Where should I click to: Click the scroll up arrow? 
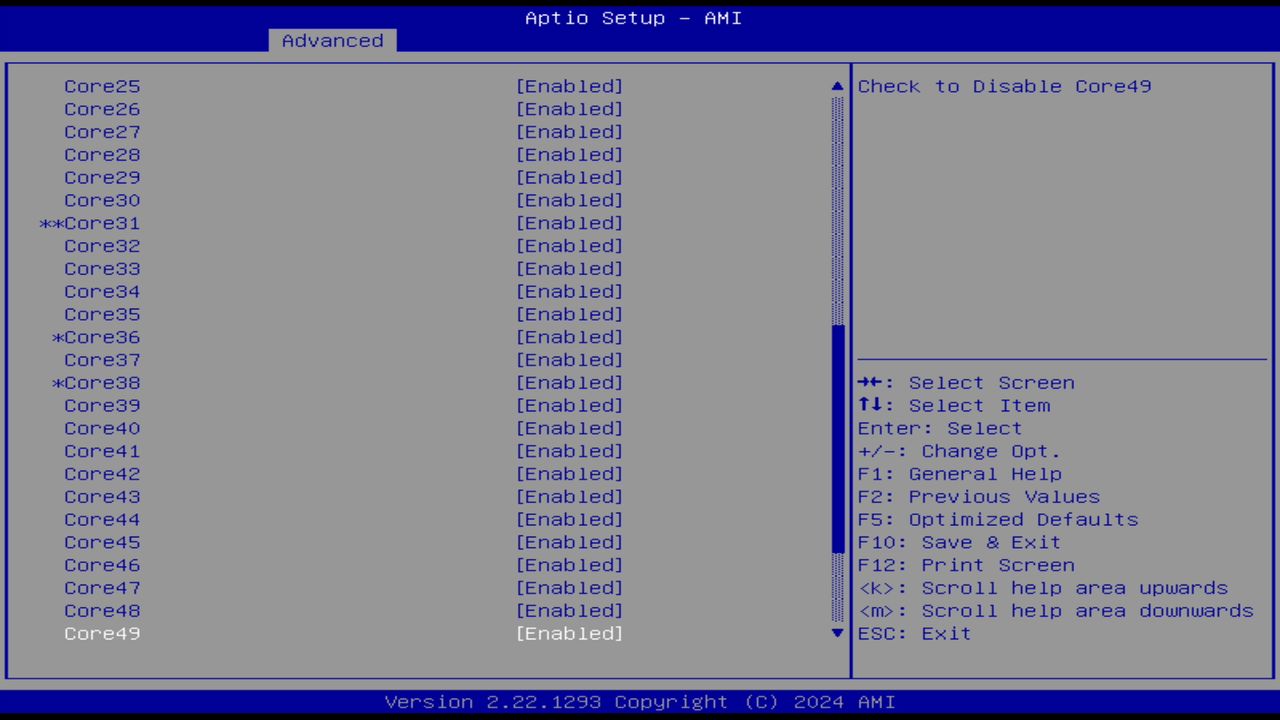[838, 86]
